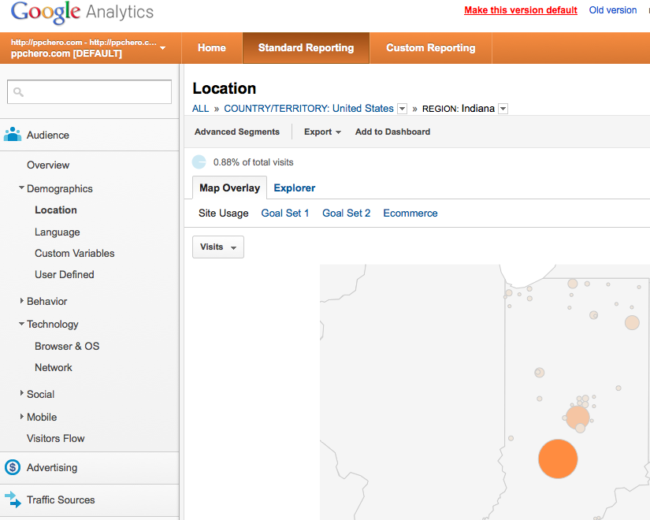Open the Visits metric dropdown
Screen dimensions: 650x520
coord(218,247)
